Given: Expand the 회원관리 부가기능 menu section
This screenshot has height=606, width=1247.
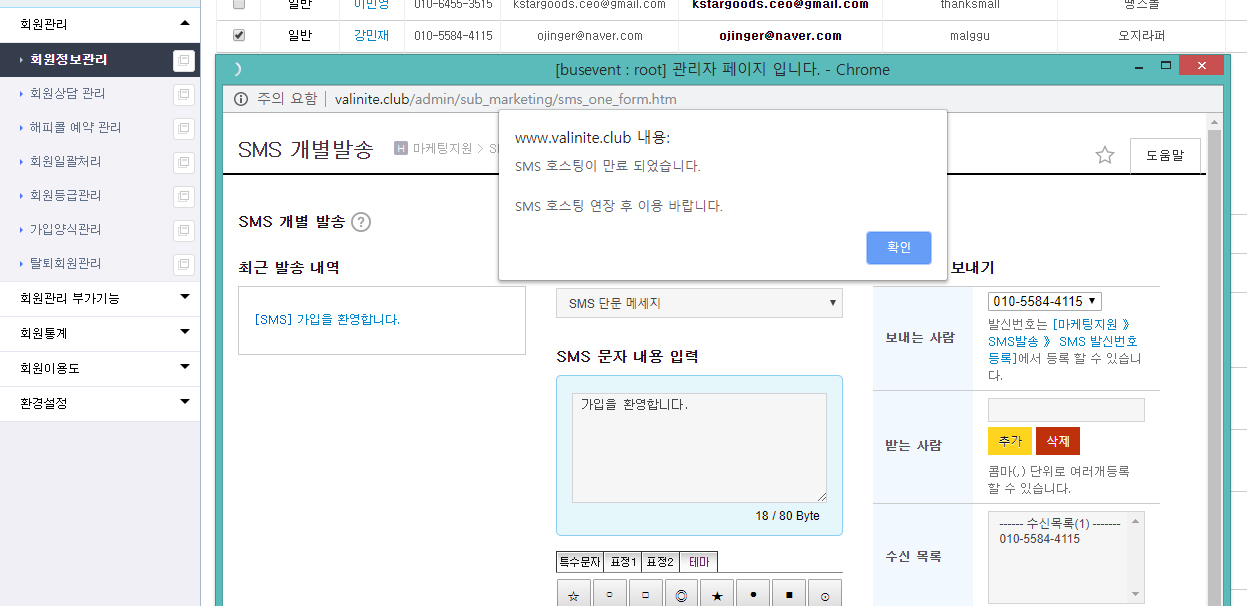Looking at the screenshot, I should 100,298.
